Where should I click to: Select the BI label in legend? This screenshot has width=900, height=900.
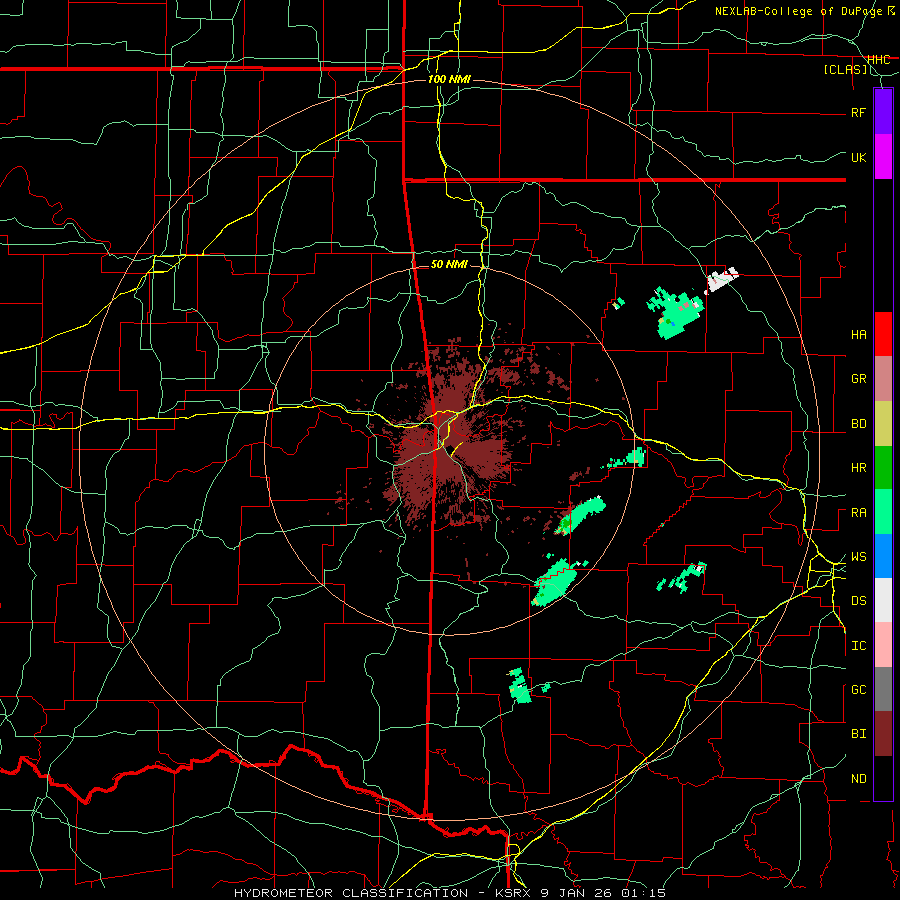pyautogui.click(x=858, y=734)
